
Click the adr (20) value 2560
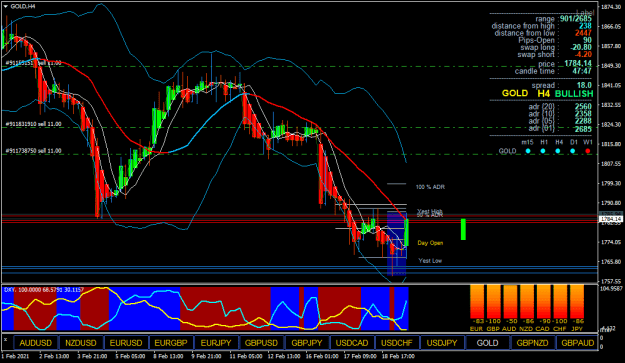point(583,106)
